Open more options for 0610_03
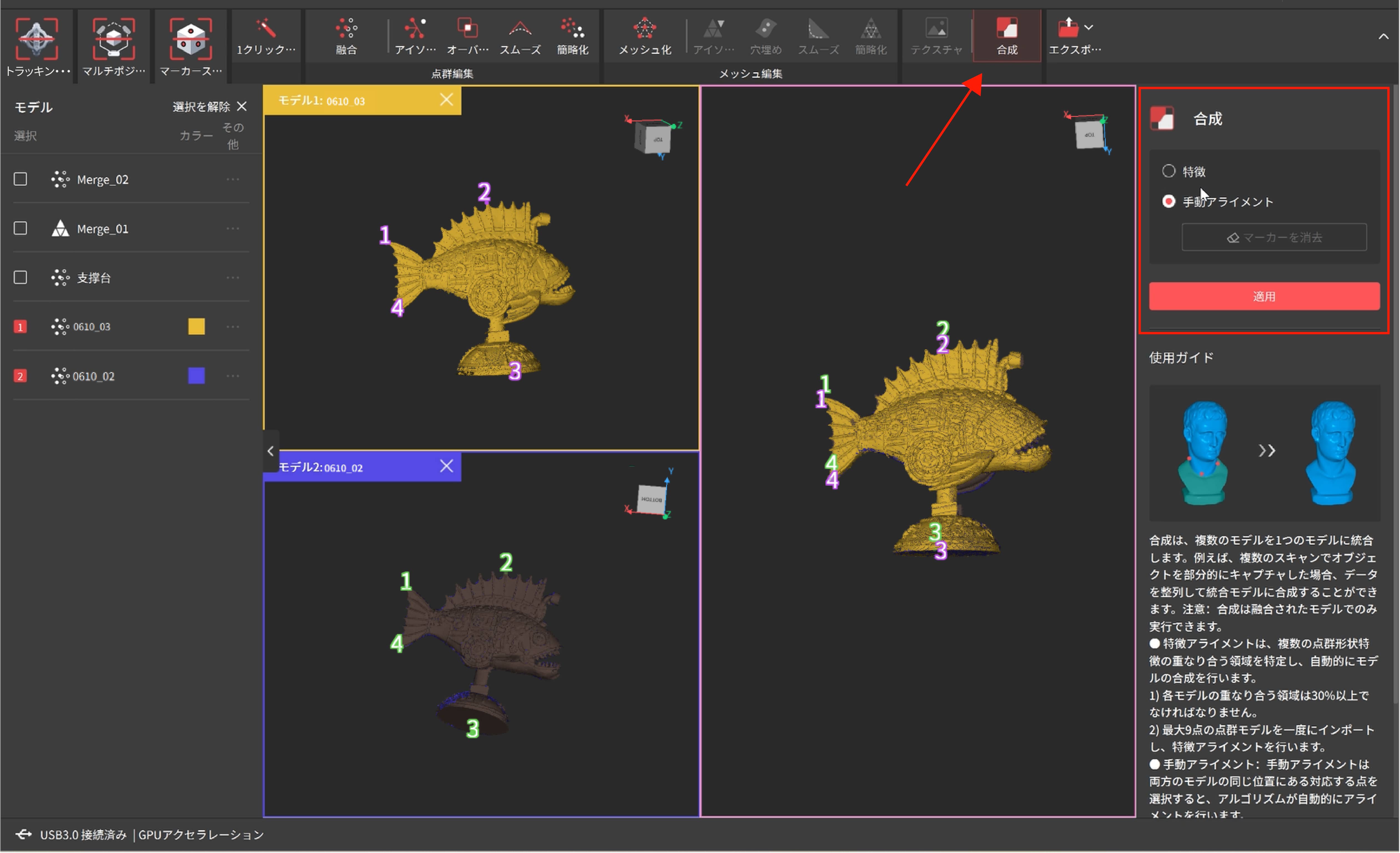1400x853 pixels. 233,327
